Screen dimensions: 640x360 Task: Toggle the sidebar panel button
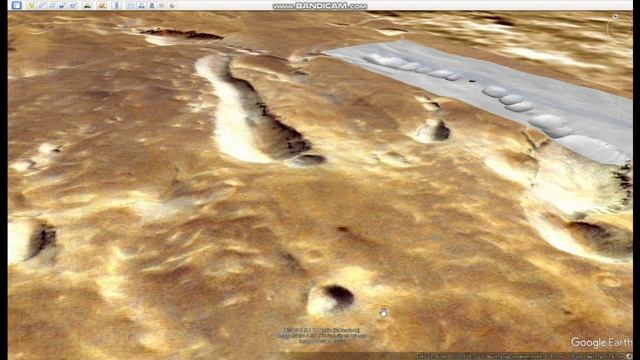coord(16,5)
